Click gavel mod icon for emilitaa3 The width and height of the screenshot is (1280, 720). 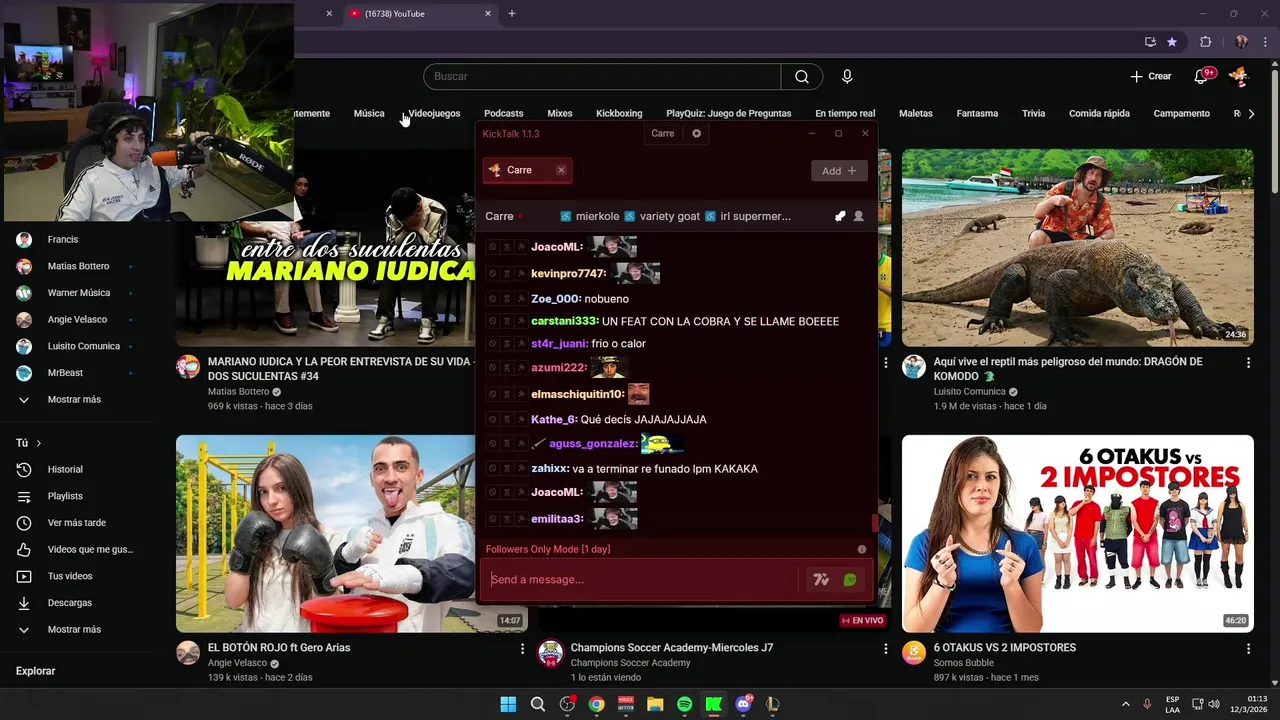(x=521, y=519)
